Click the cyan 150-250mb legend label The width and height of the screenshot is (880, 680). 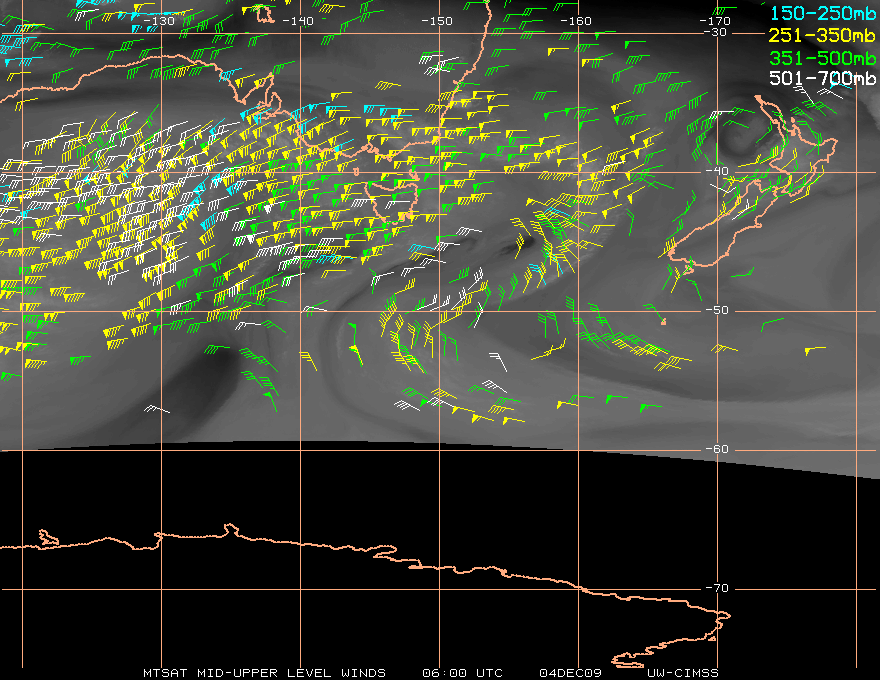822,13
